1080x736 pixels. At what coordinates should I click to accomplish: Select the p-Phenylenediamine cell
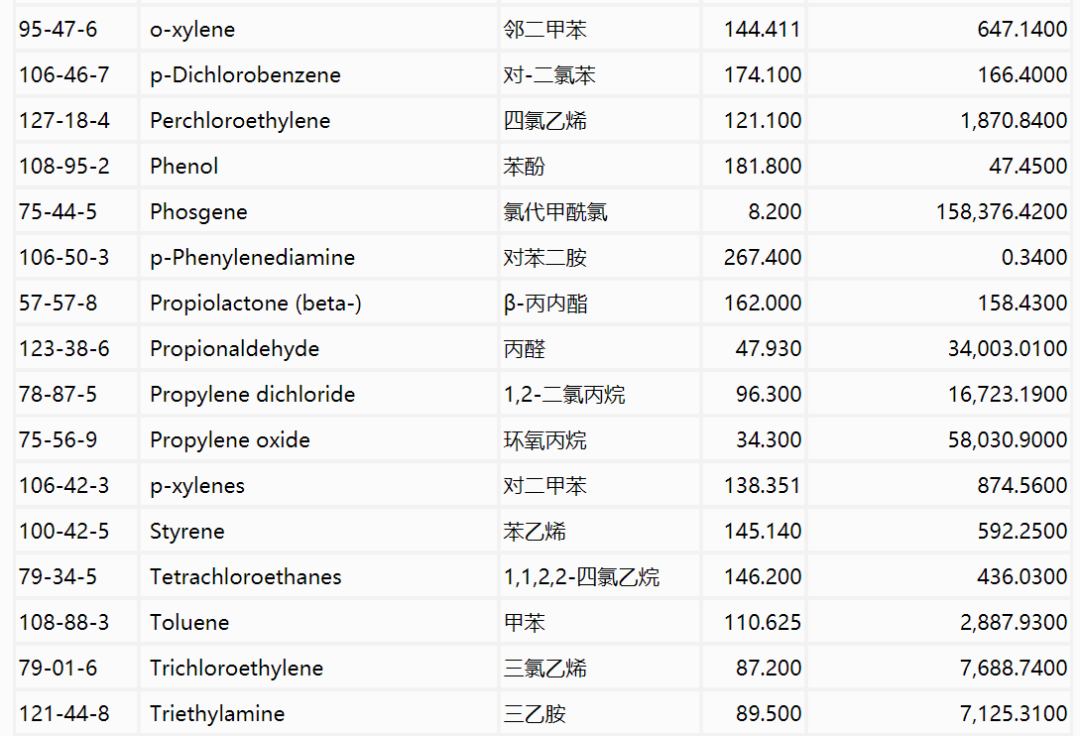252,258
